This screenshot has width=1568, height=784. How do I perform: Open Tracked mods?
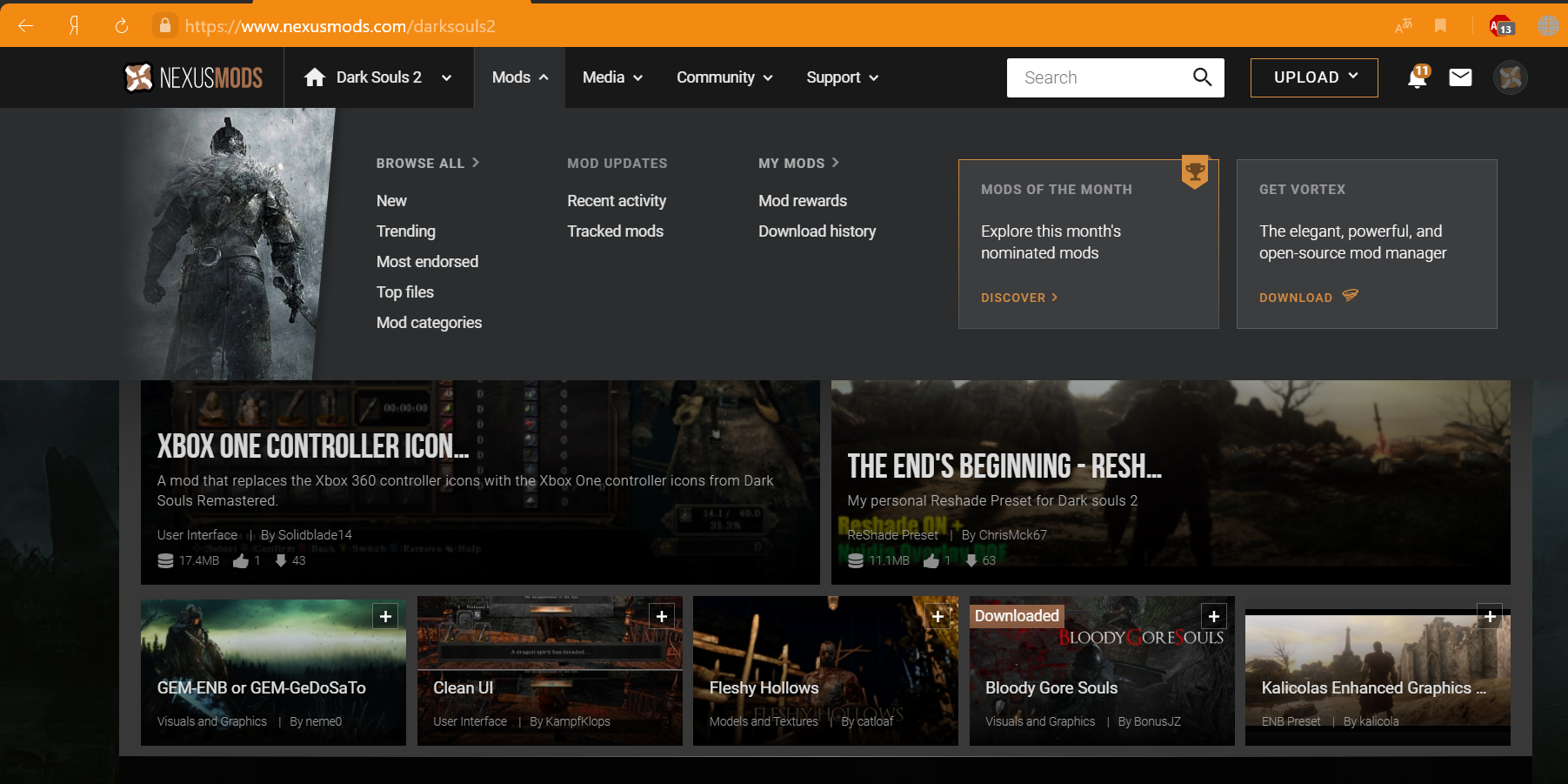[615, 231]
